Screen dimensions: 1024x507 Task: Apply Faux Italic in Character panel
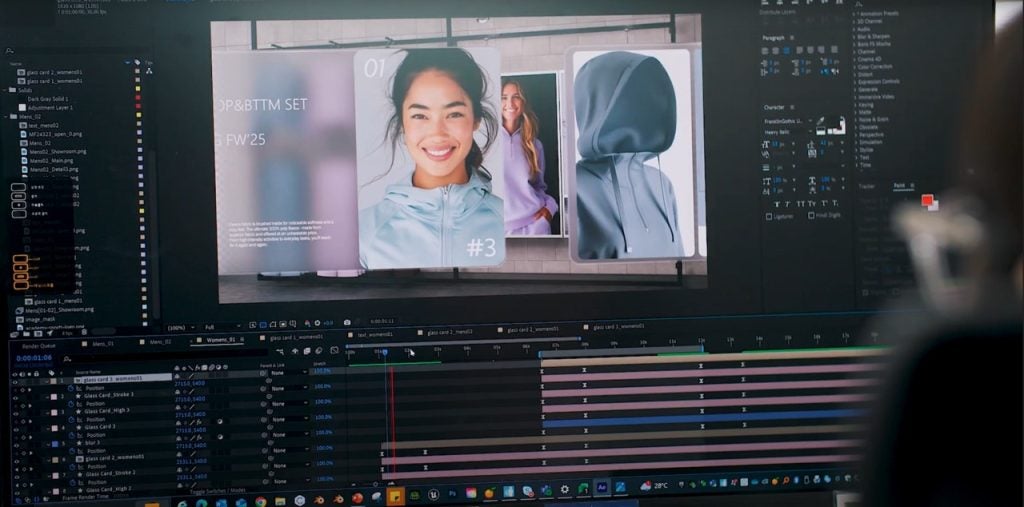point(788,204)
